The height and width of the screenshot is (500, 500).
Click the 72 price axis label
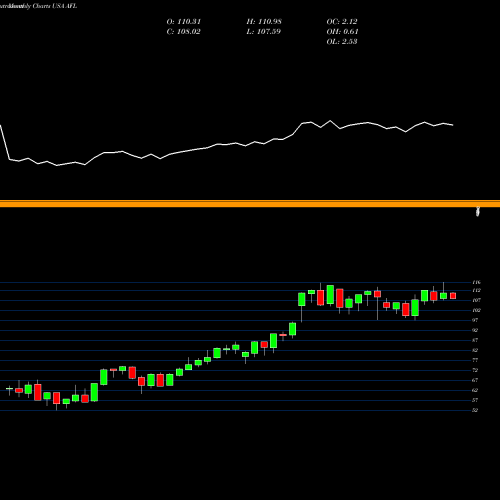point(475,370)
